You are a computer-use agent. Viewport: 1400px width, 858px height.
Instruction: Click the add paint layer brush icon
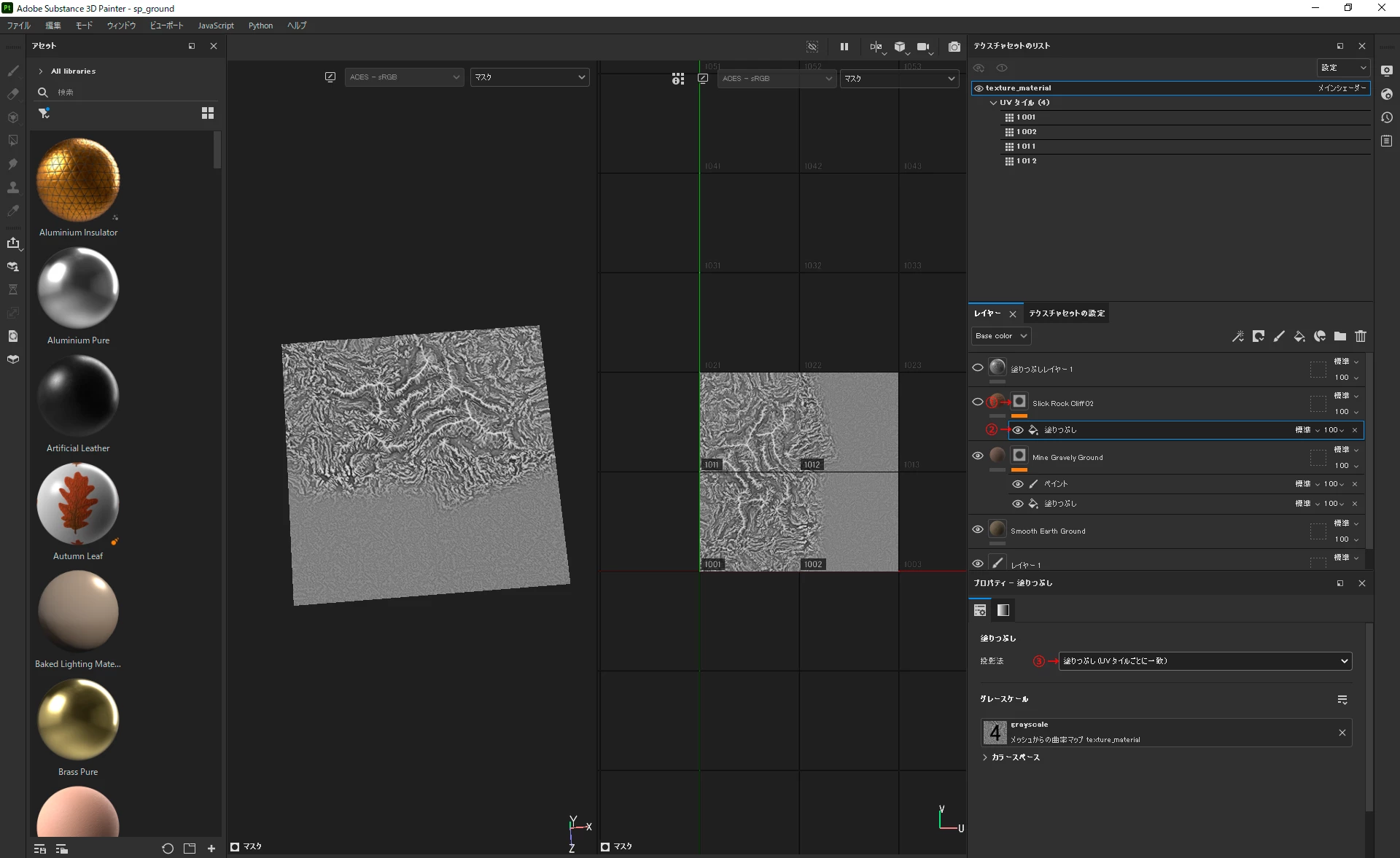click(x=1278, y=336)
